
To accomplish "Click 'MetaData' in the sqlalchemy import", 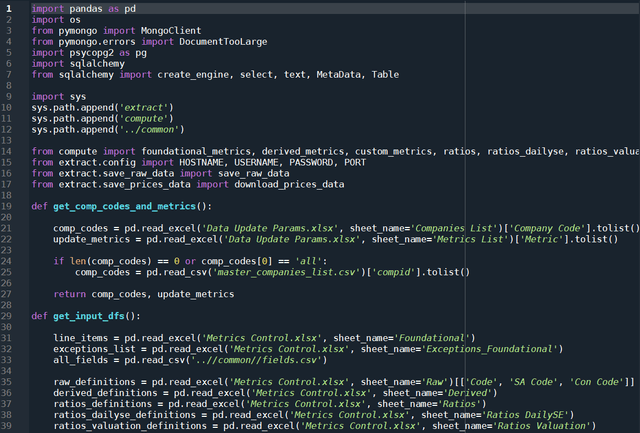I will 338,75.
